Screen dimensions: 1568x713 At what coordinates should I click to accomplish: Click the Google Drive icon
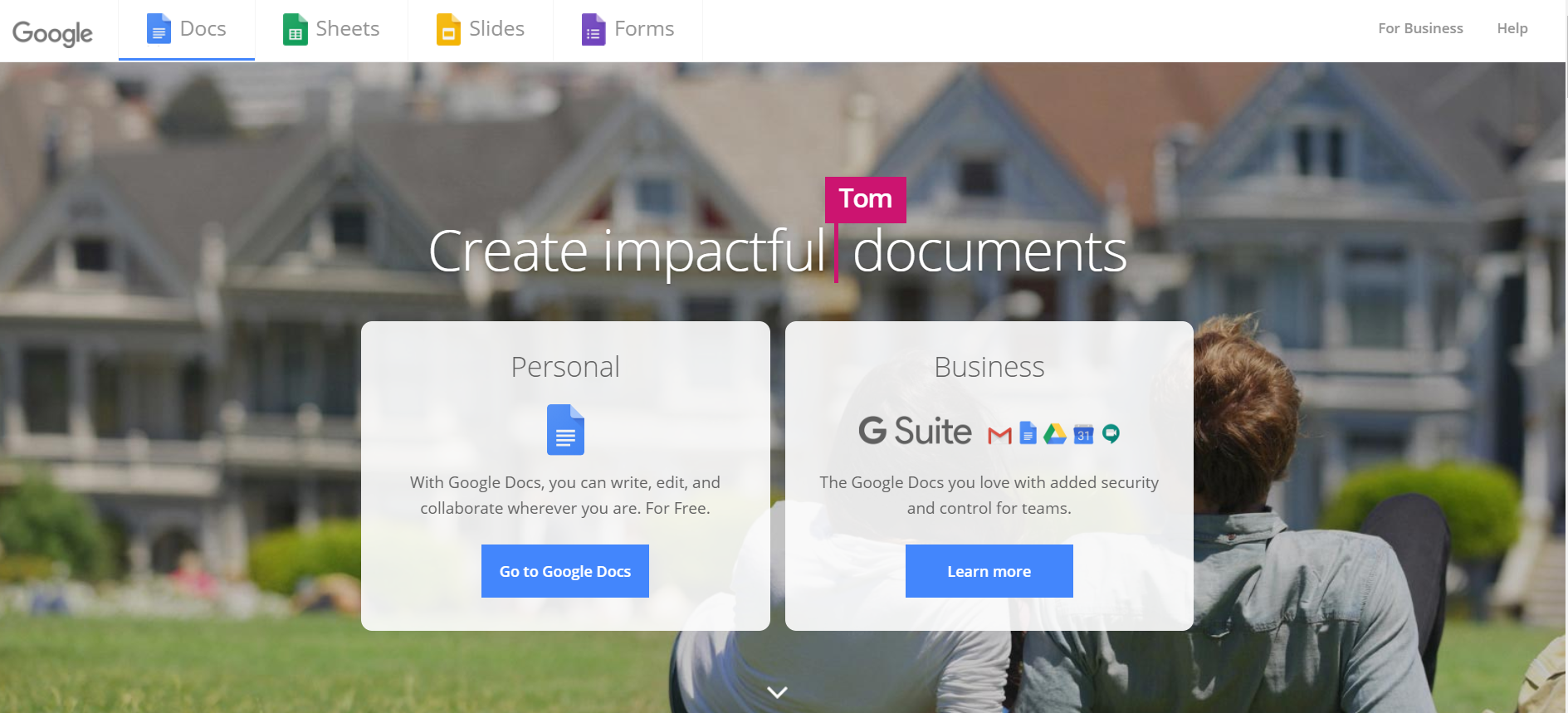(1055, 433)
